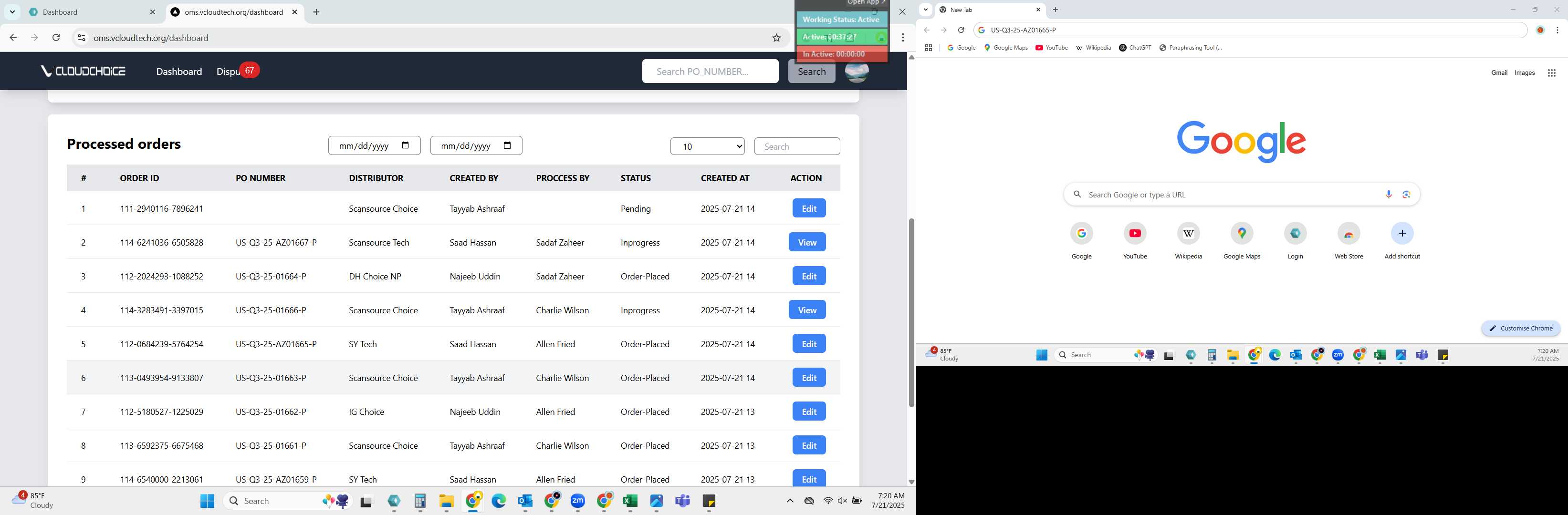Screen dimensions: 1568x515
Task: Start voice search with the microphone icon
Action: pyautogui.click(x=1389, y=195)
